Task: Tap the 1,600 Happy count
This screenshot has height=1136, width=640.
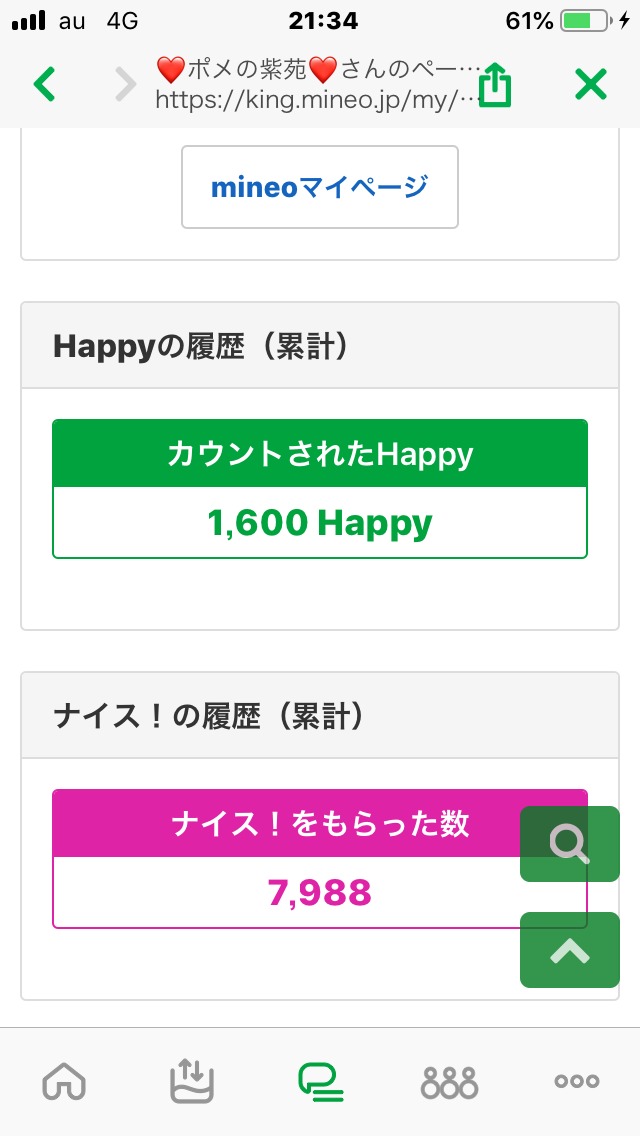Action: pyautogui.click(x=320, y=522)
